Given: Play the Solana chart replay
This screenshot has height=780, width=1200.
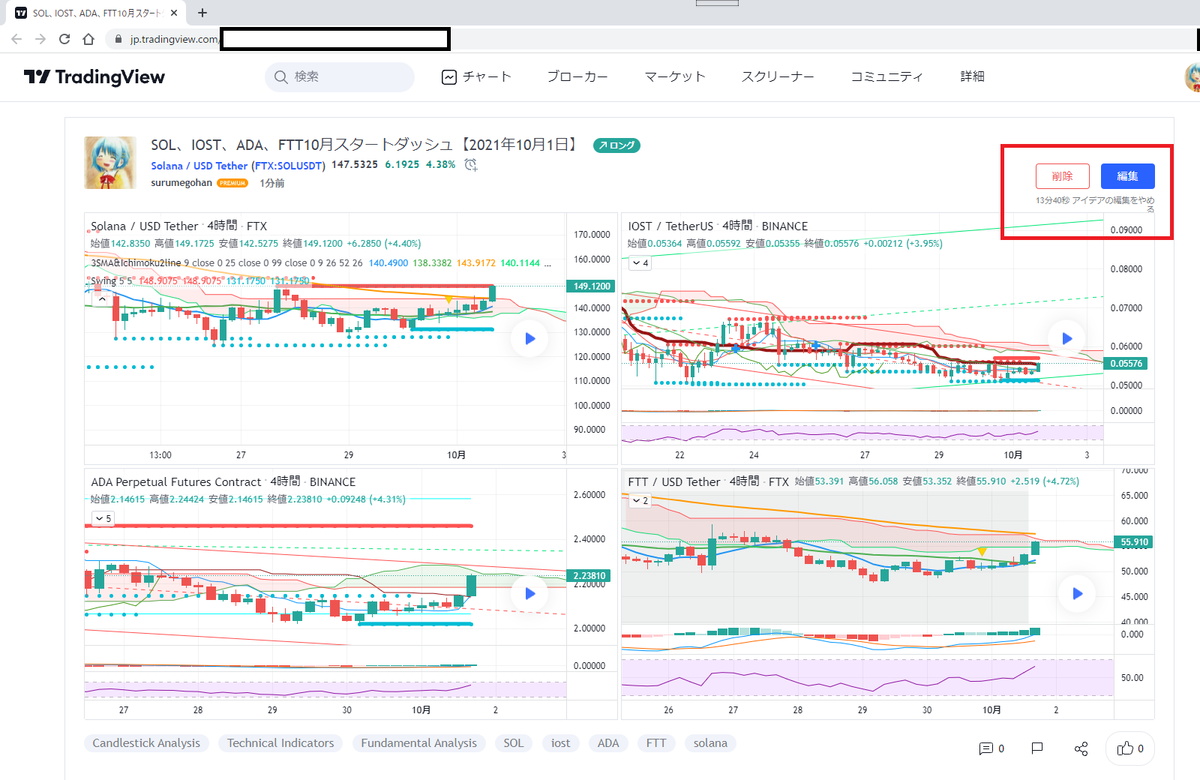Looking at the screenshot, I should tap(530, 339).
